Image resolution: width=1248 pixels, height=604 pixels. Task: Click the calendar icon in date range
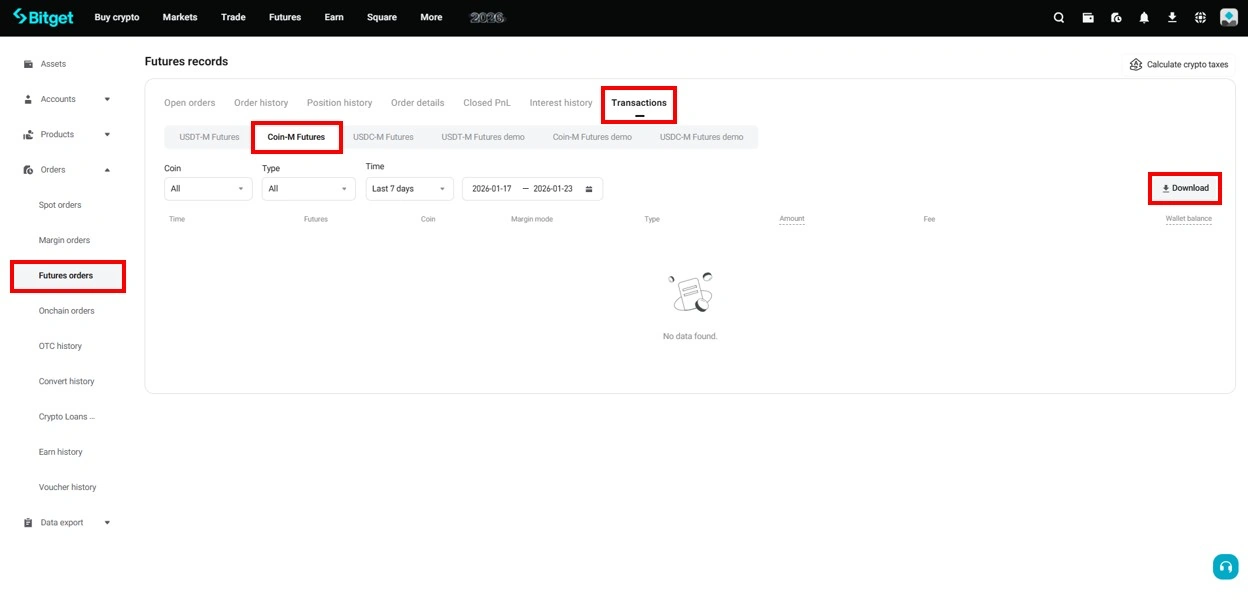coord(589,189)
